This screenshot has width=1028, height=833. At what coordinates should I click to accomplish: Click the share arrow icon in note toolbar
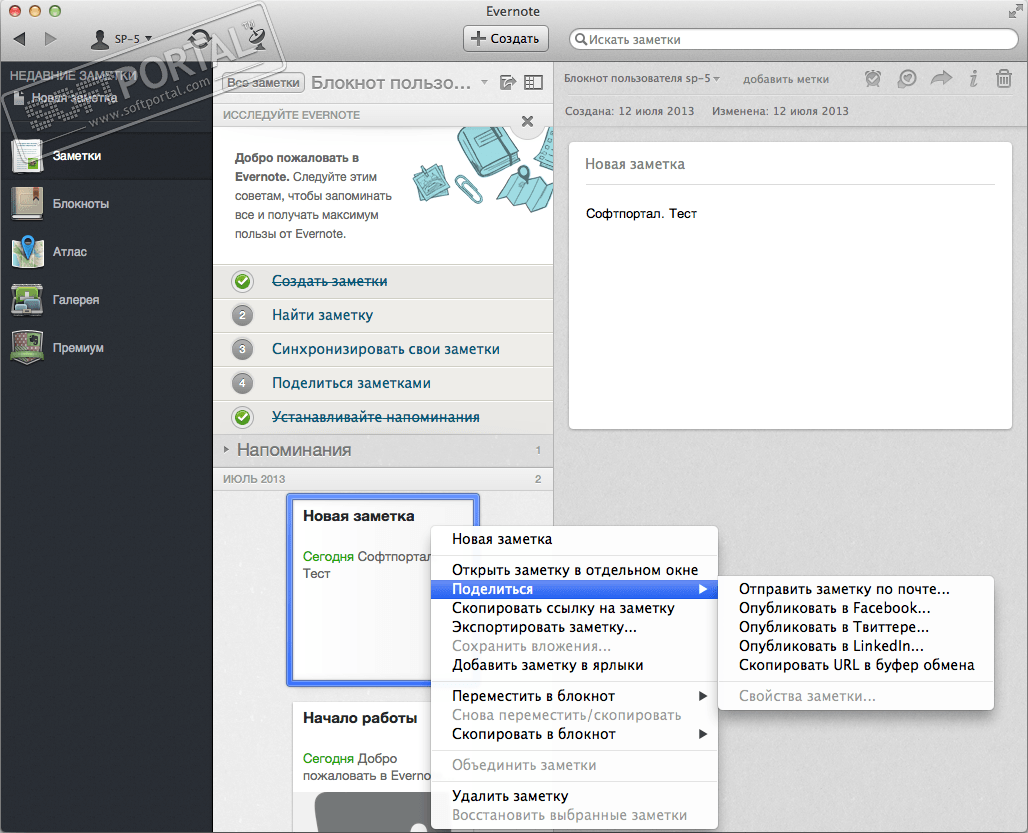pyautogui.click(x=941, y=79)
